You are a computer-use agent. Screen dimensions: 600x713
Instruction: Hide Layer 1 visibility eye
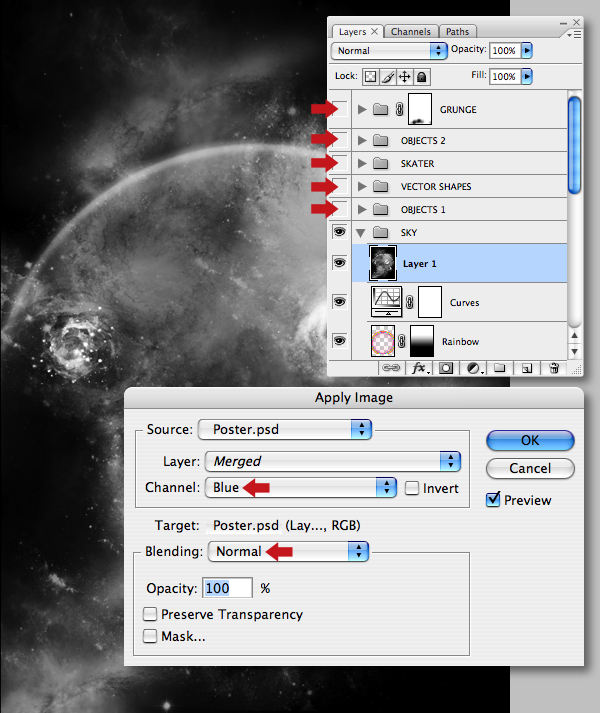339,262
